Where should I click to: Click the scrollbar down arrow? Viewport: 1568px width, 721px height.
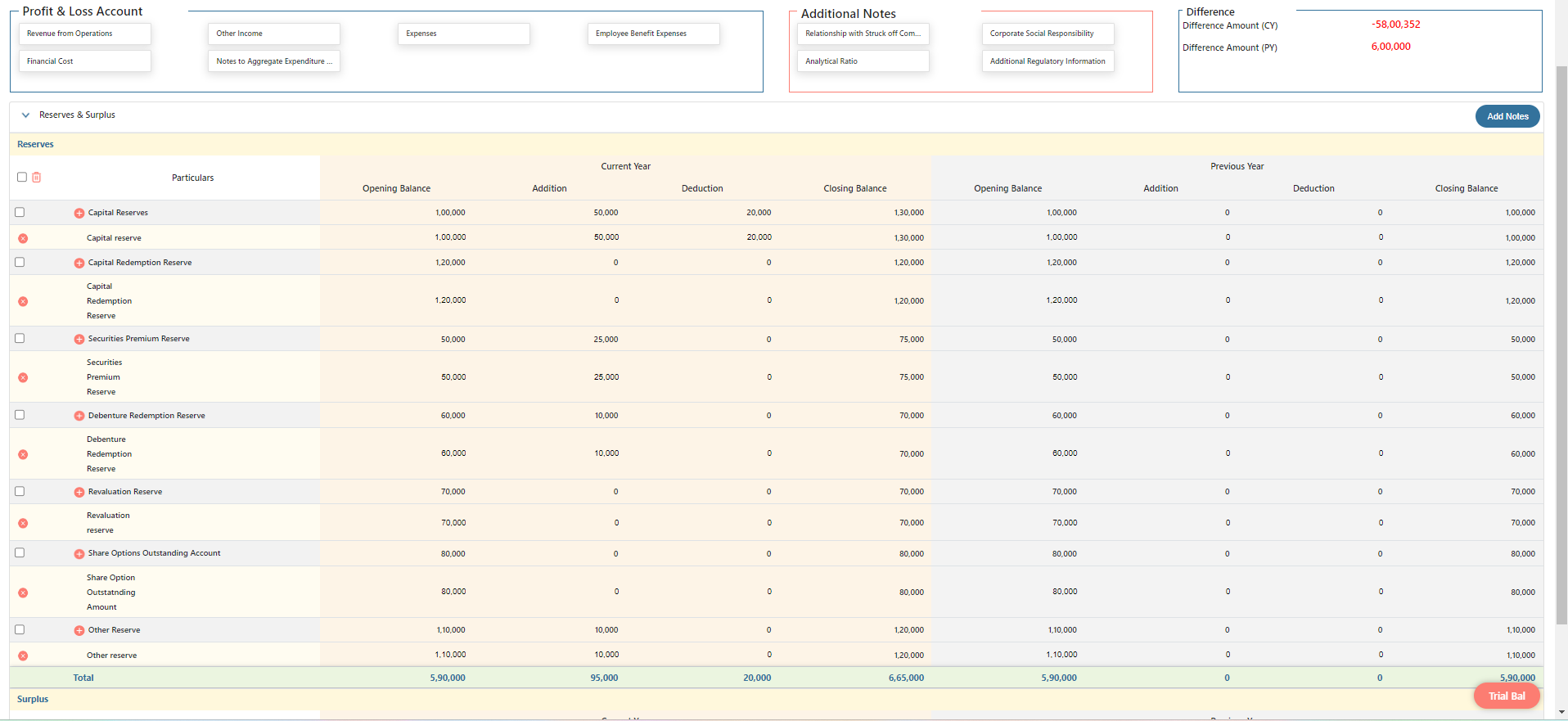[1561, 714]
